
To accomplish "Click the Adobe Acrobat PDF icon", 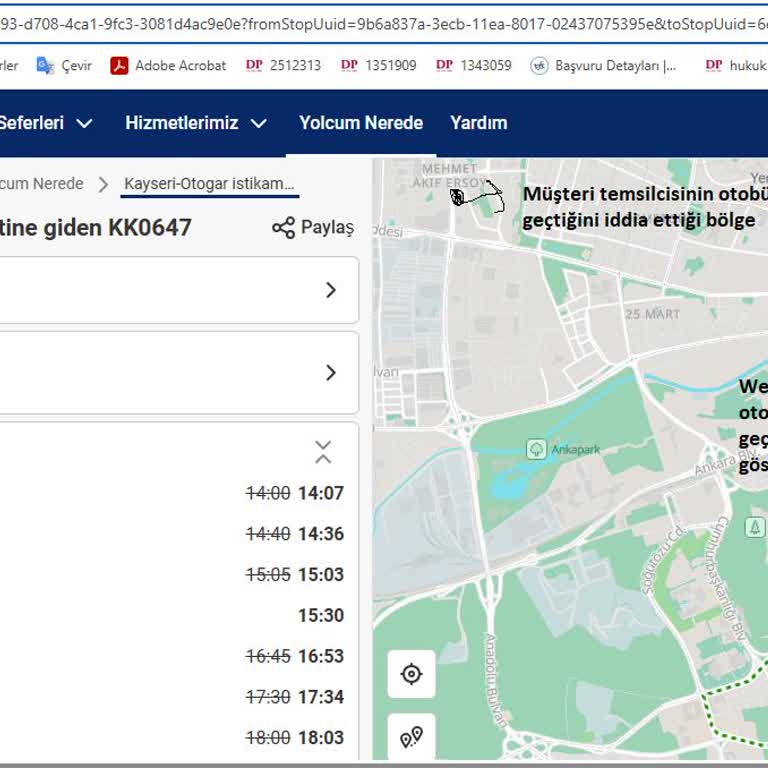I will coord(119,65).
